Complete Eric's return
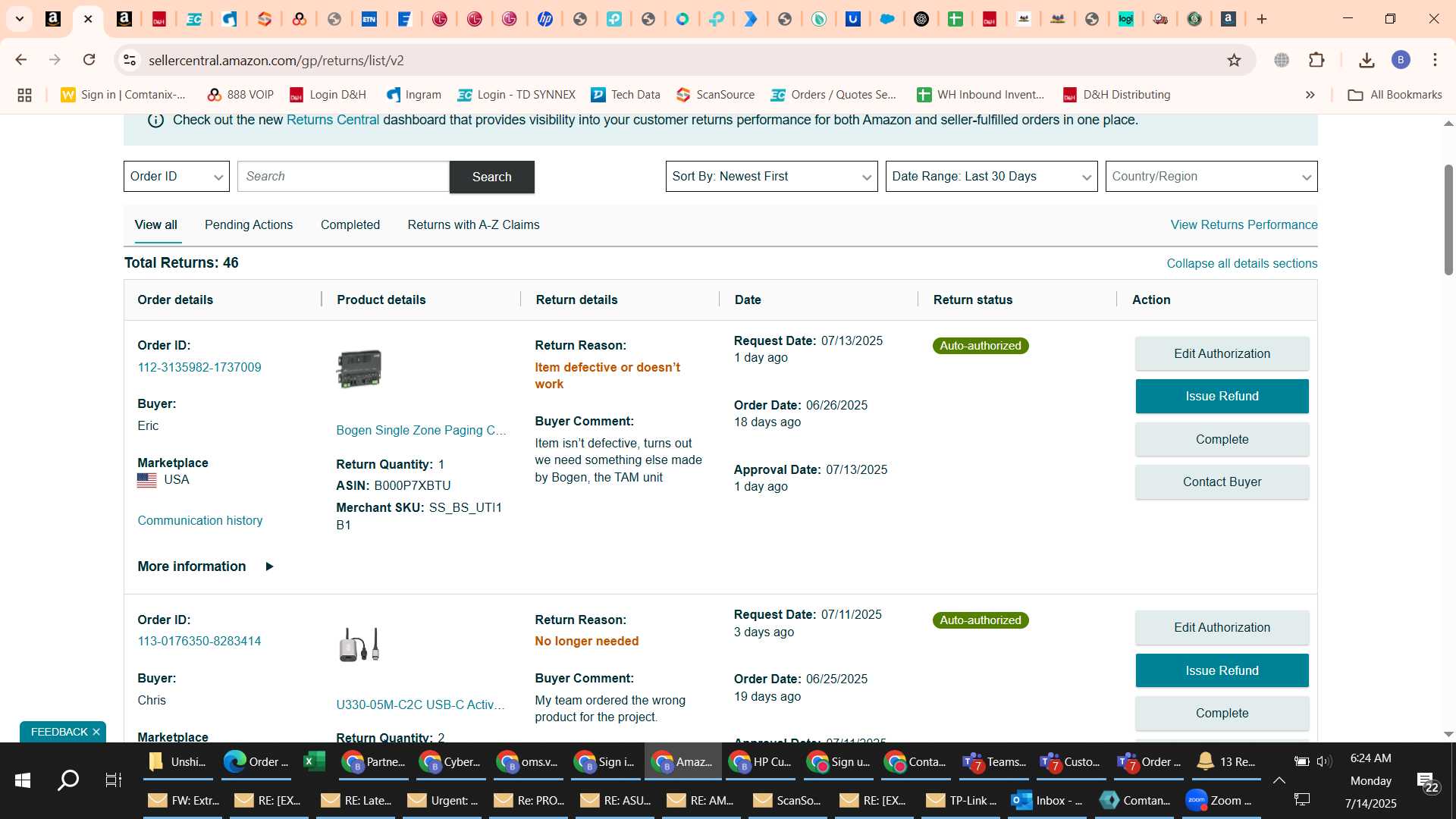Image resolution: width=1456 pixels, height=819 pixels. pos(1222,440)
